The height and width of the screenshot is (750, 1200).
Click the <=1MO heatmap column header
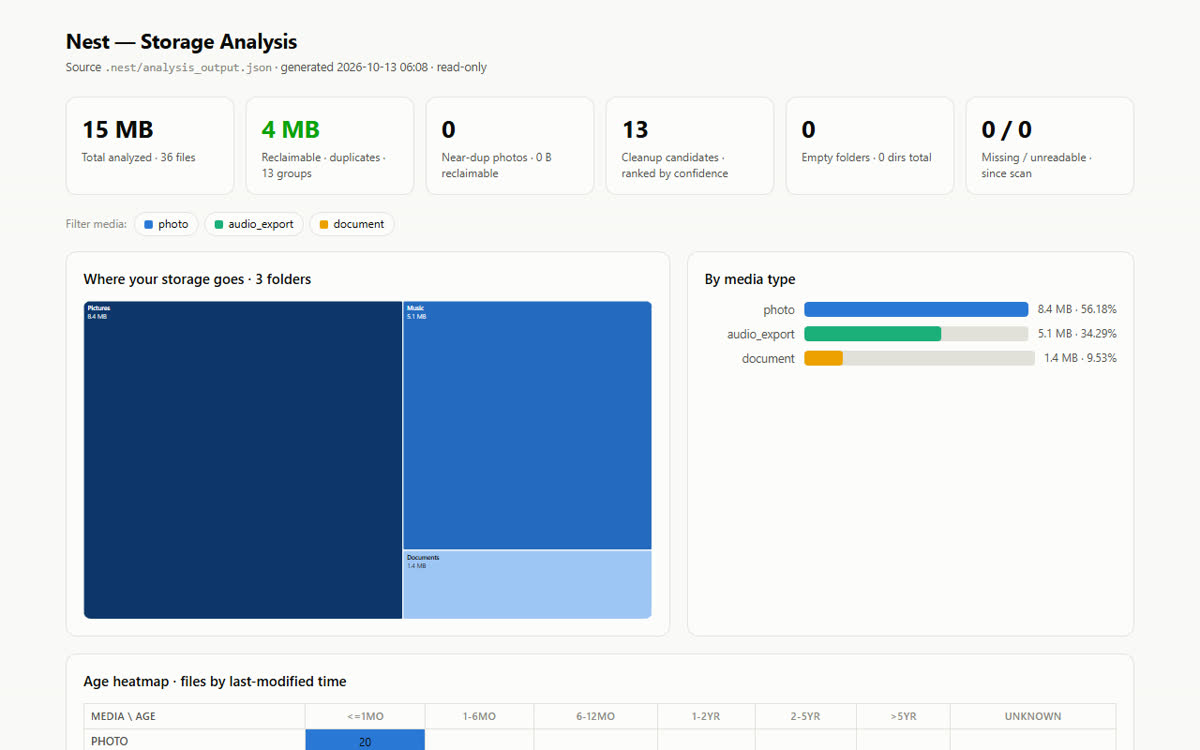click(x=365, y=716)
